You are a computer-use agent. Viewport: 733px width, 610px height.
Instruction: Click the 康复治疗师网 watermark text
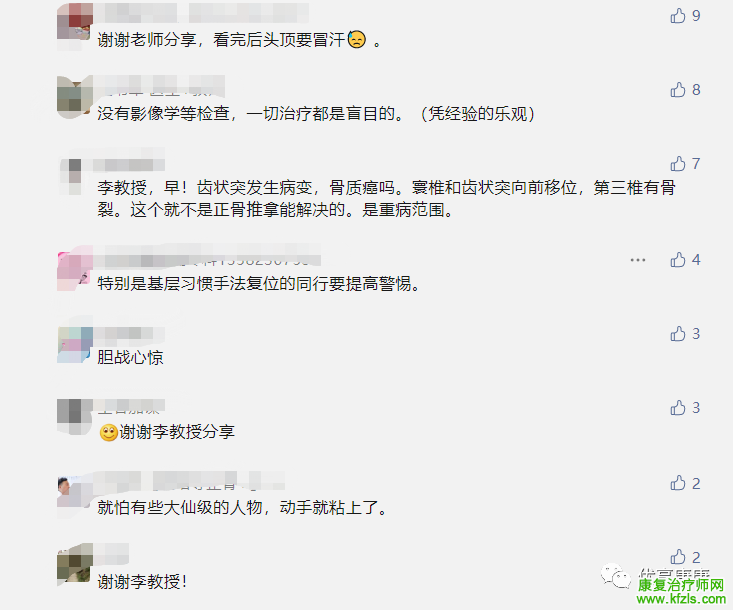[x=681, y=585]
